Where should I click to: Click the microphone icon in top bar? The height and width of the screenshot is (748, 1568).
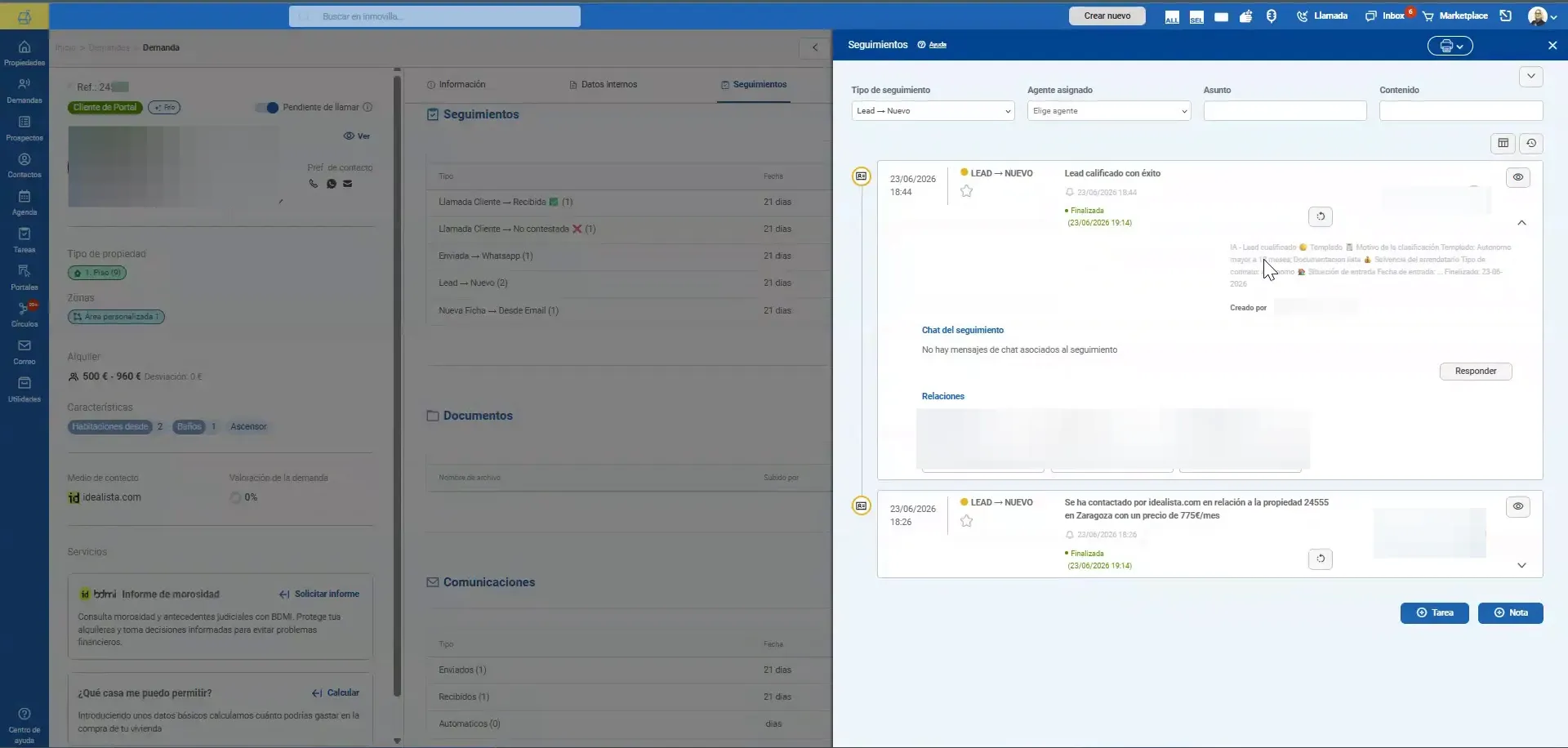pos(1272,16)
